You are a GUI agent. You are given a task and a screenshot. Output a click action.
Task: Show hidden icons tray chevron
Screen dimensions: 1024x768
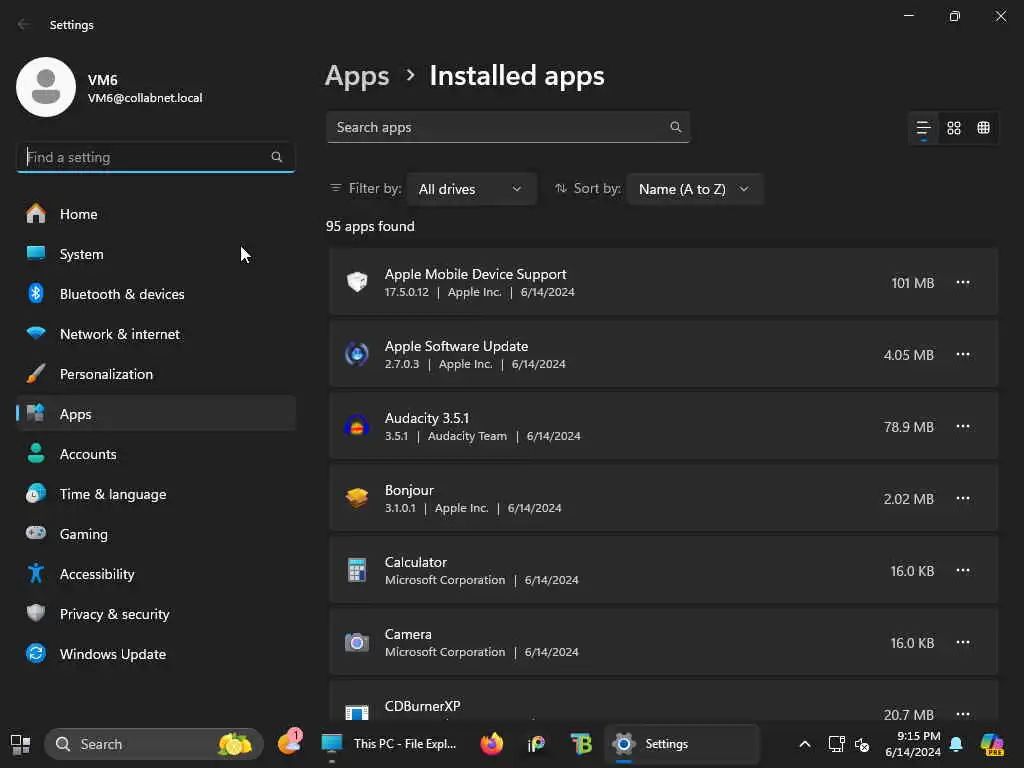pos(804,744)
